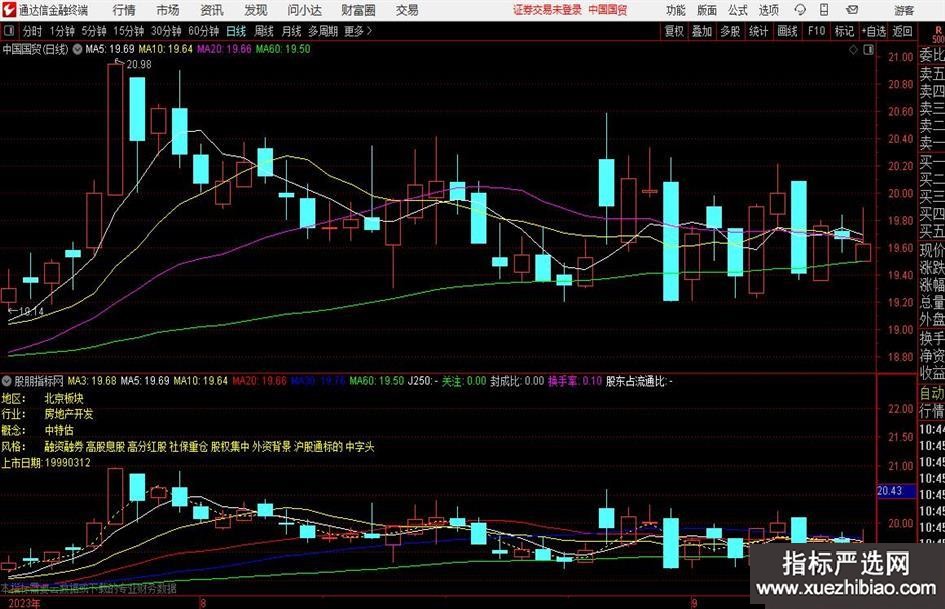
Task: Switch to the 月线 monthly tab
Action: (x=292, y=31)
